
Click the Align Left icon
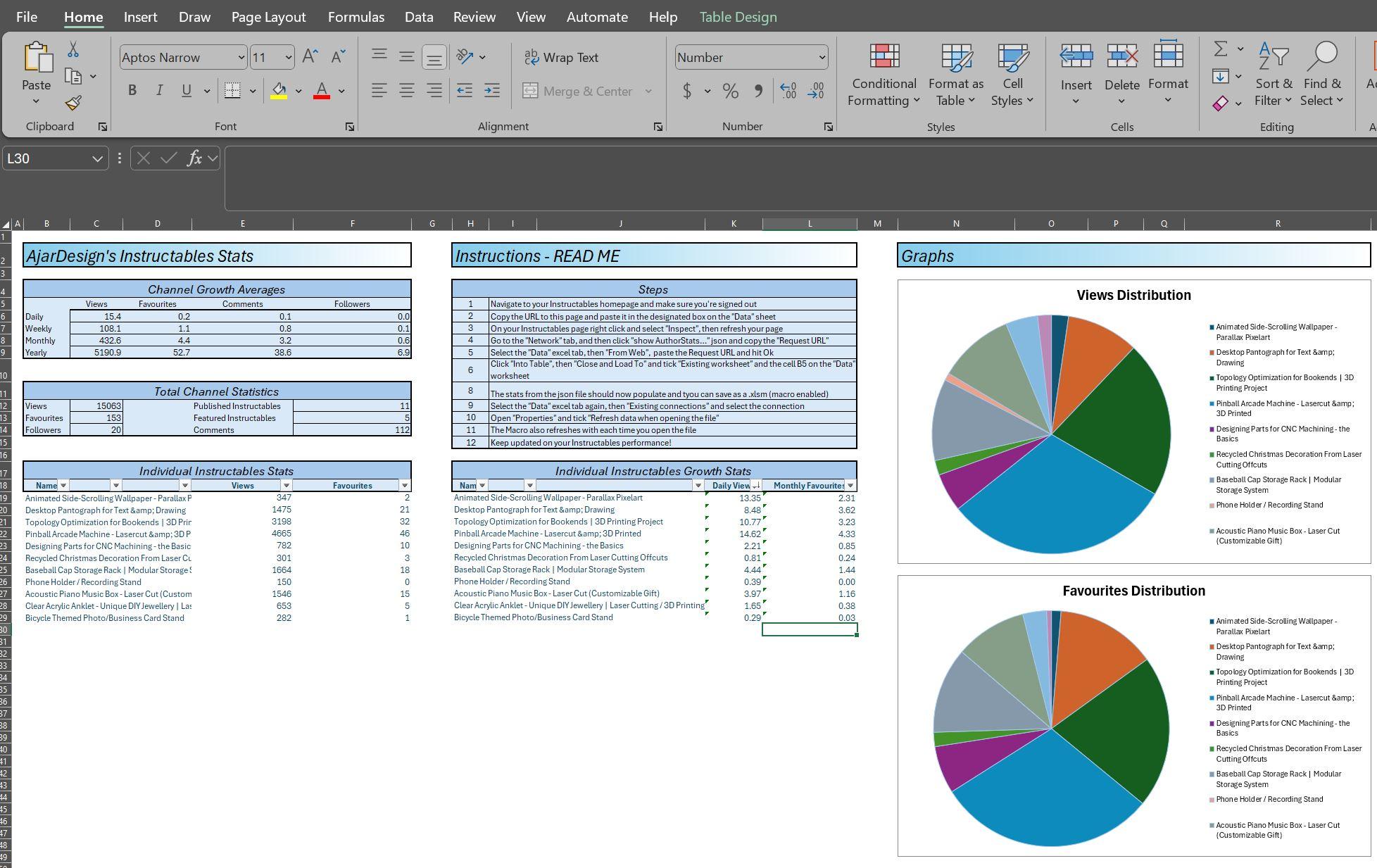coord(379,90)
